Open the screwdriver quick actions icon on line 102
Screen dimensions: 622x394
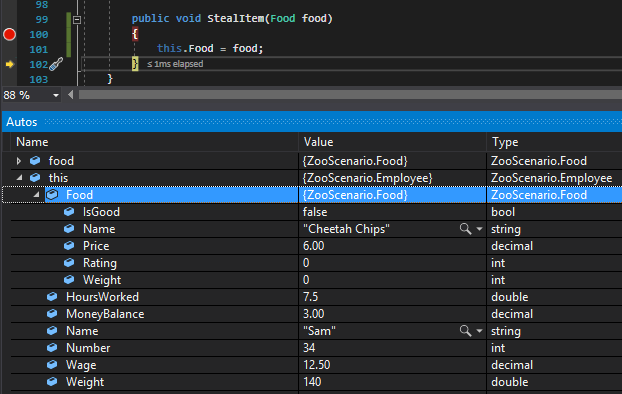click(56, 64)
